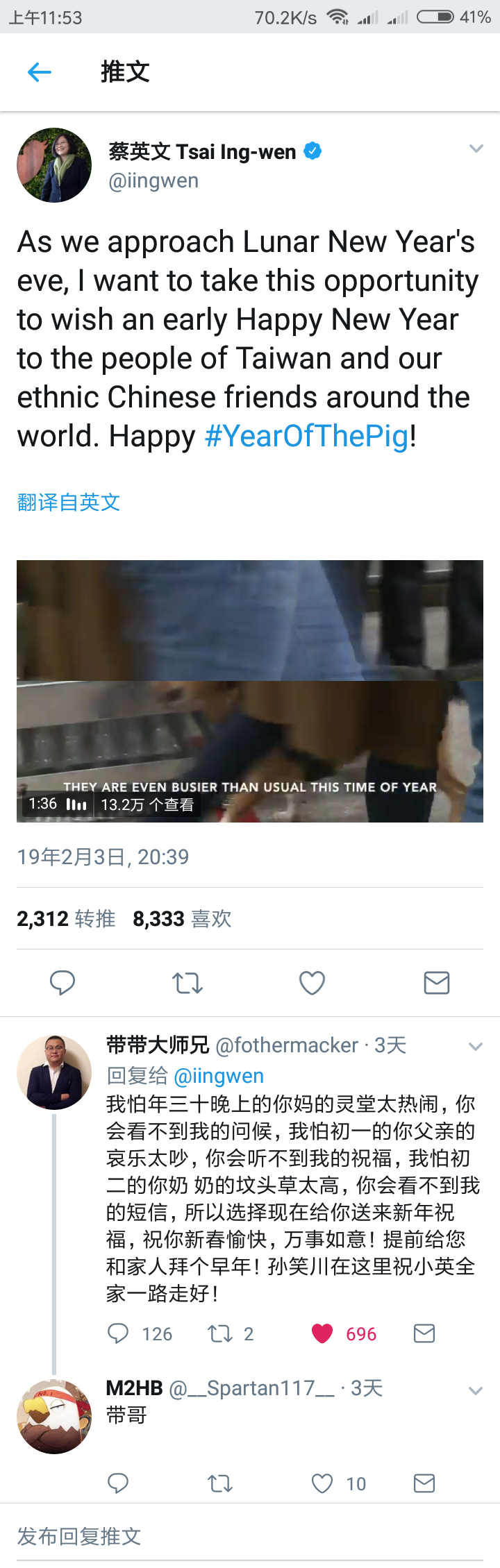Reply to 带带大师兄's comment
This screenshot has height=1568, width=500.
point(118,1333)
